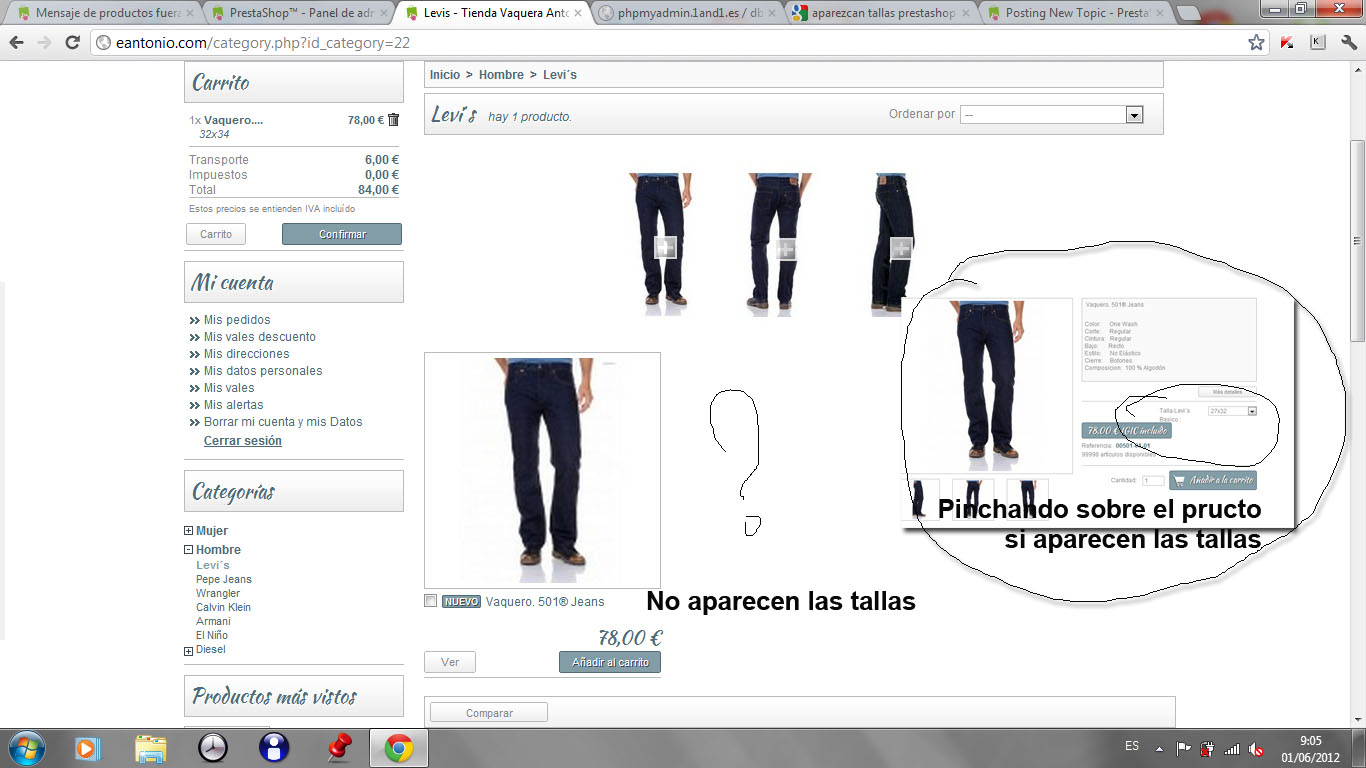
Task: Click the ES language indicator in tray
Action: click(x=1132, y=746)
